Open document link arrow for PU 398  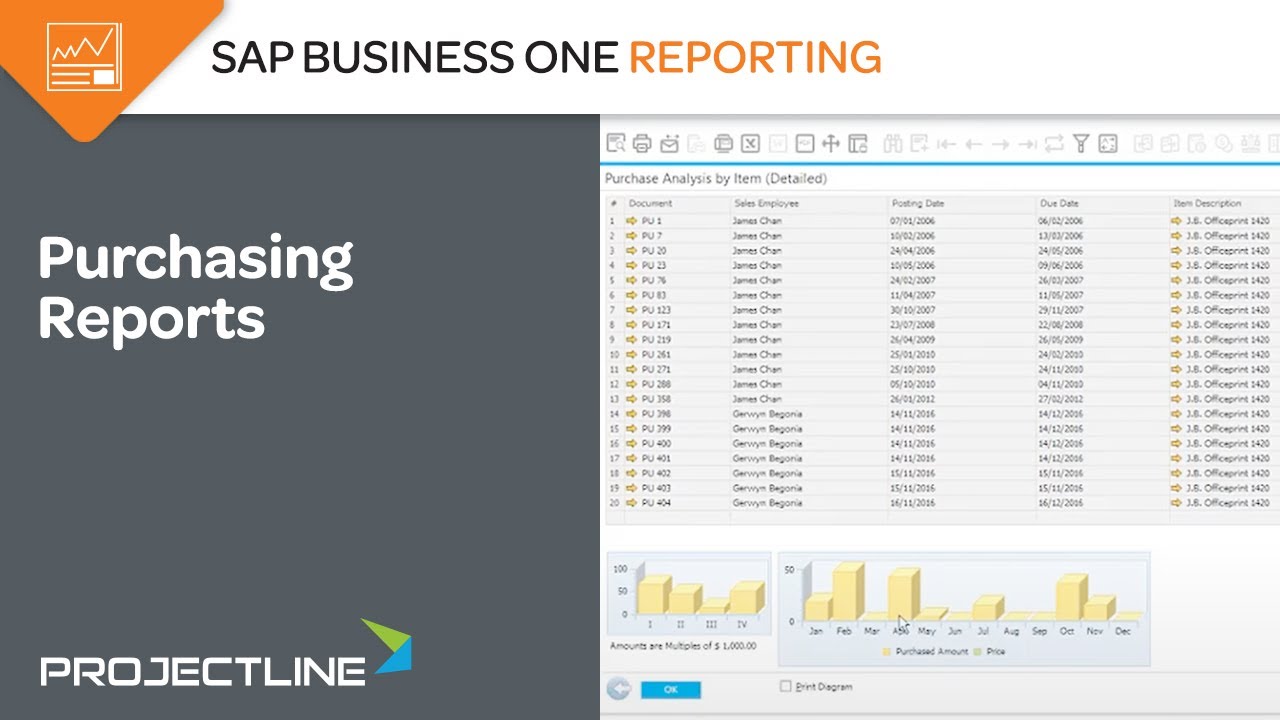click(632, 414)
